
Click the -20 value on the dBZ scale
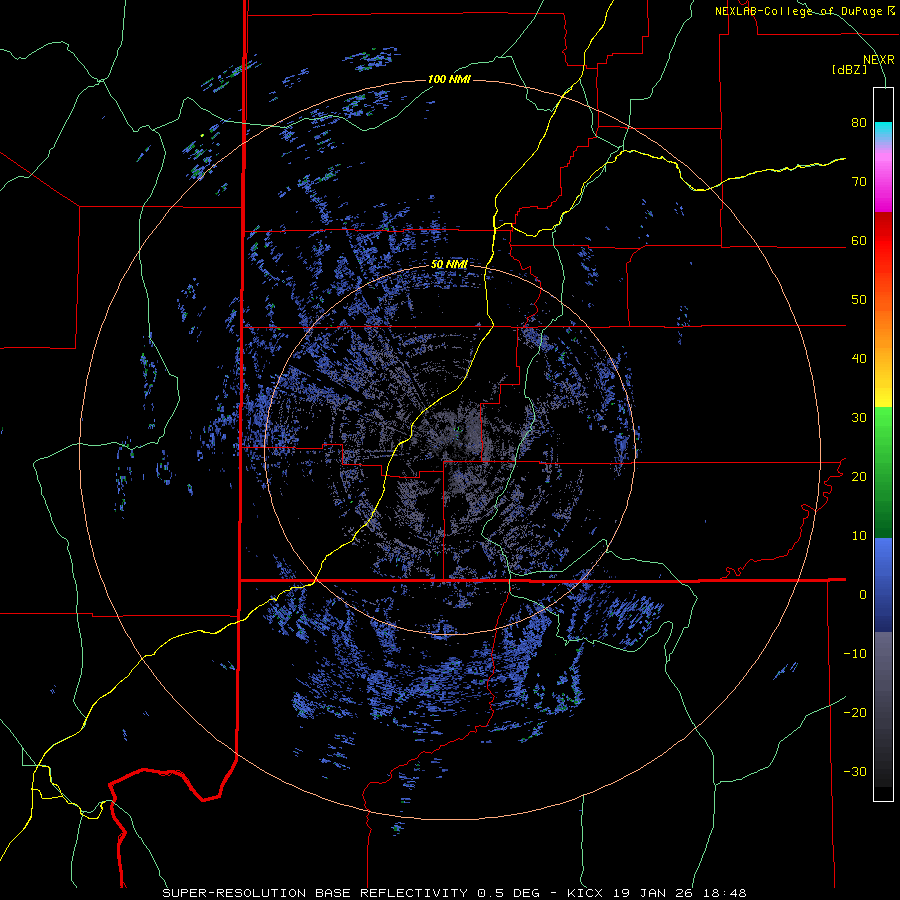click(855, 712)
